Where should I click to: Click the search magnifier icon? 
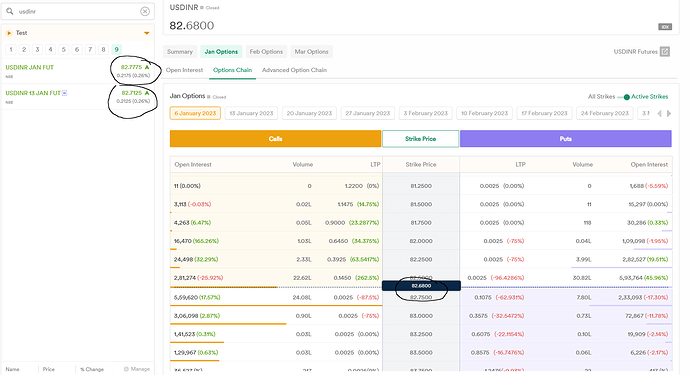[x=10, y=11]
